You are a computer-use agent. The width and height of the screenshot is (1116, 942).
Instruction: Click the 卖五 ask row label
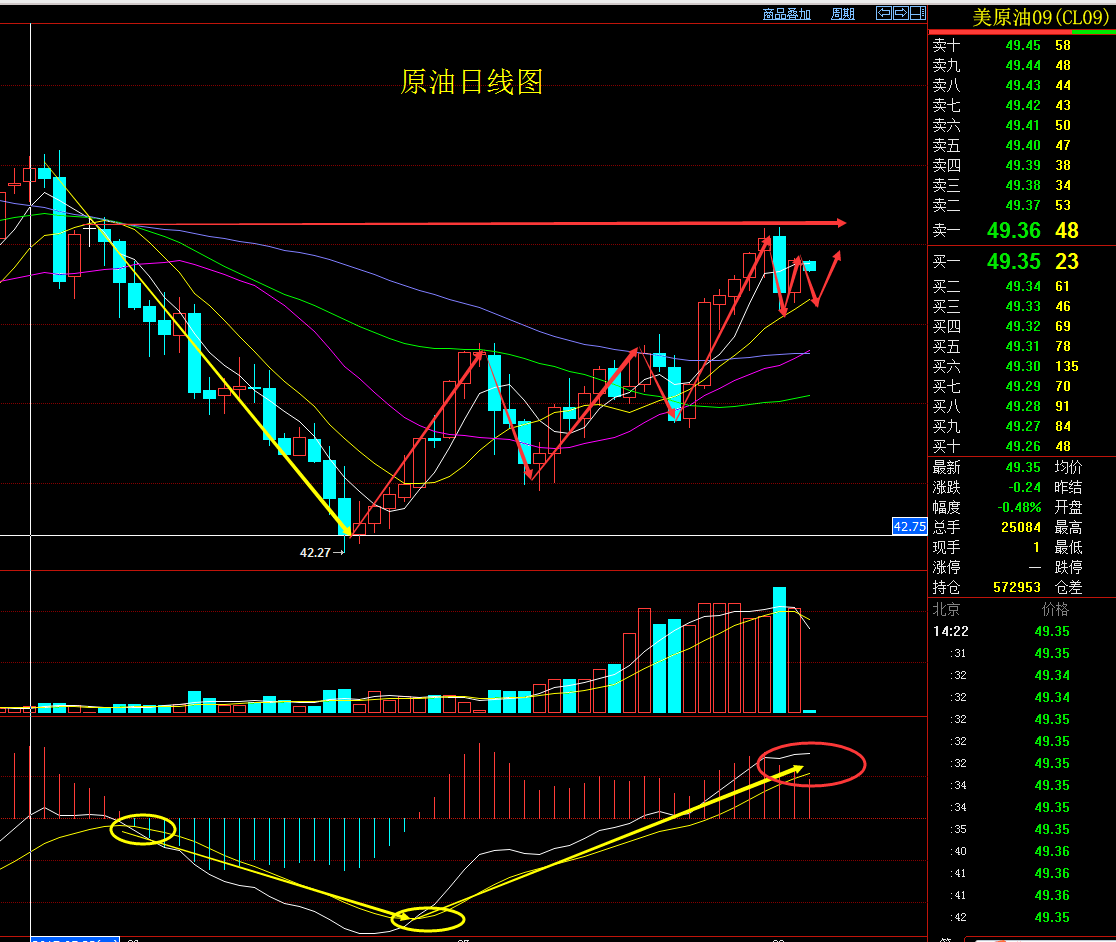(x=947, y=145)
